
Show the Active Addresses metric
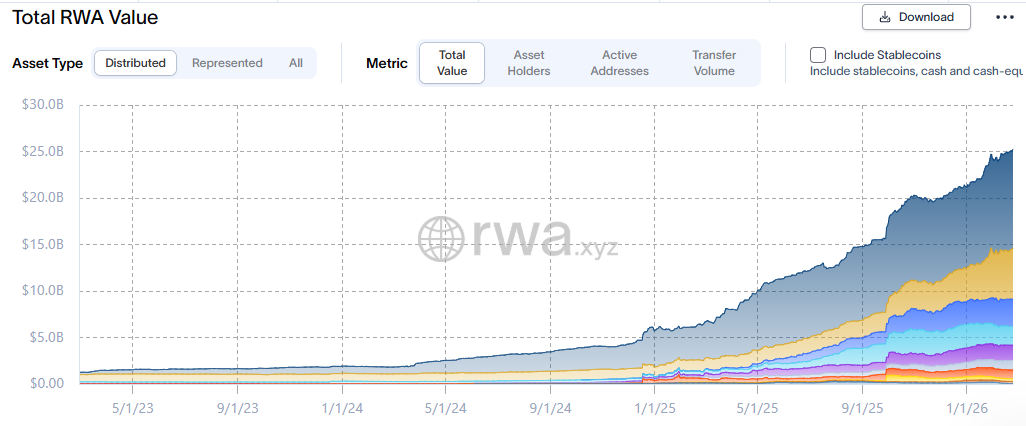click(x=619, y=63)
